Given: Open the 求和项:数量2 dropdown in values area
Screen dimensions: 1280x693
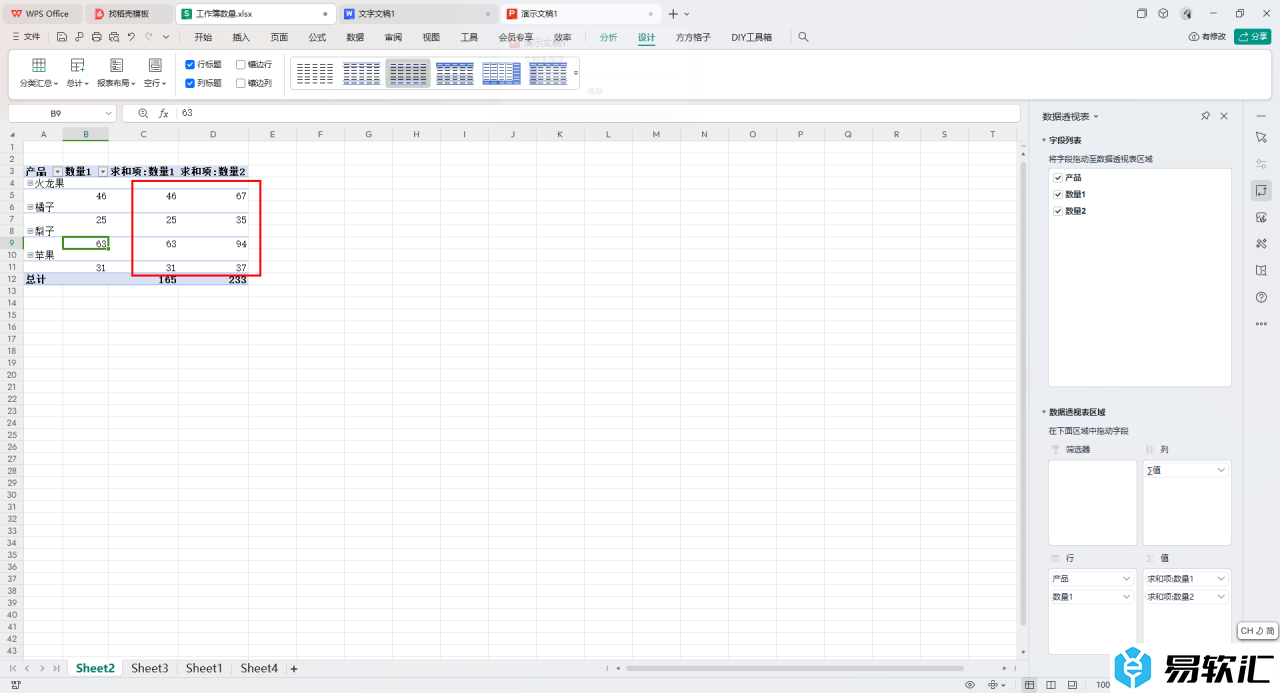Looking at the screenshot, I should tap(1222, 596).
